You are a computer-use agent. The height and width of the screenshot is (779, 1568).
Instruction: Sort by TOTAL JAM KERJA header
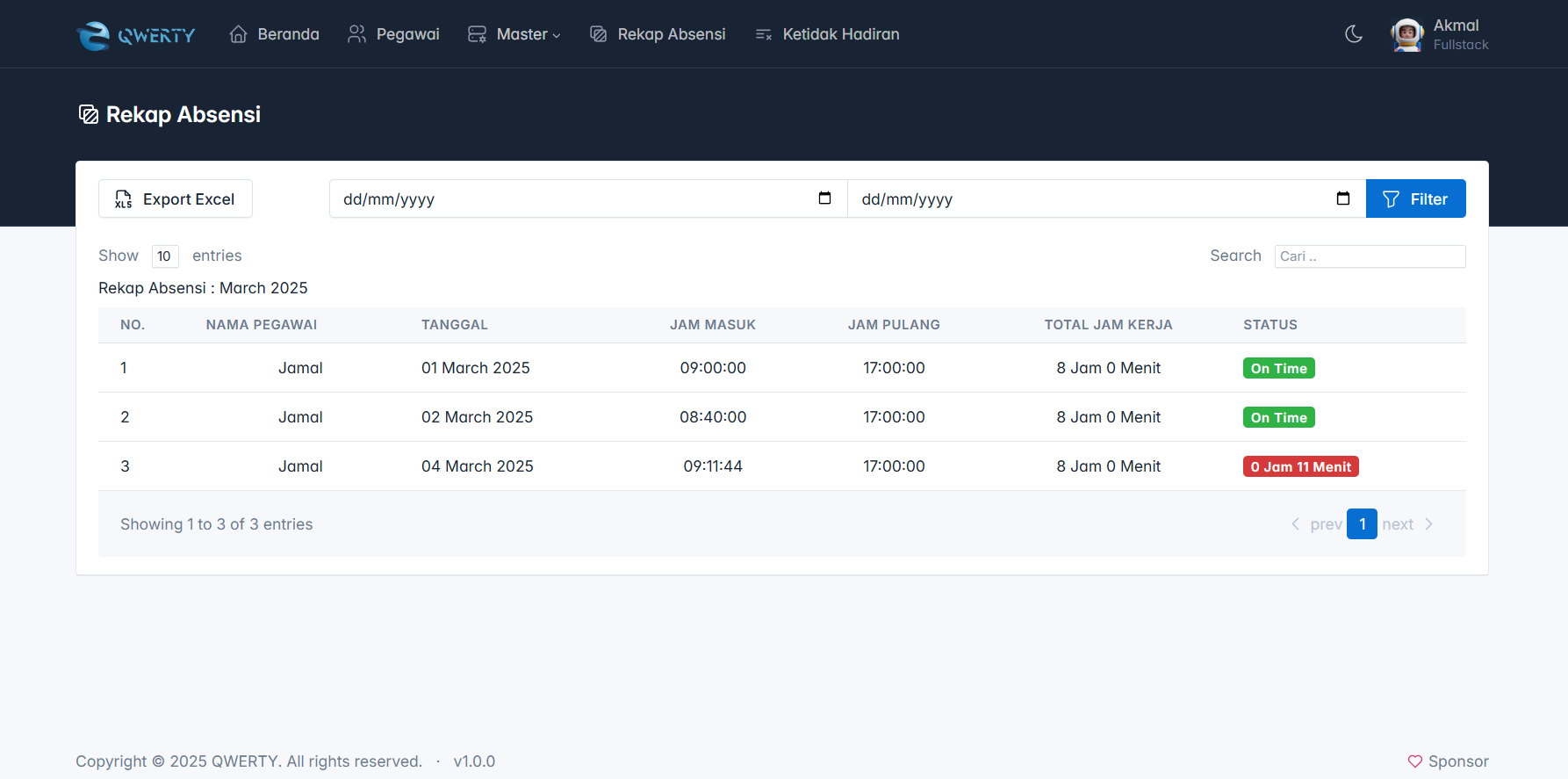tap(1108, 325)
